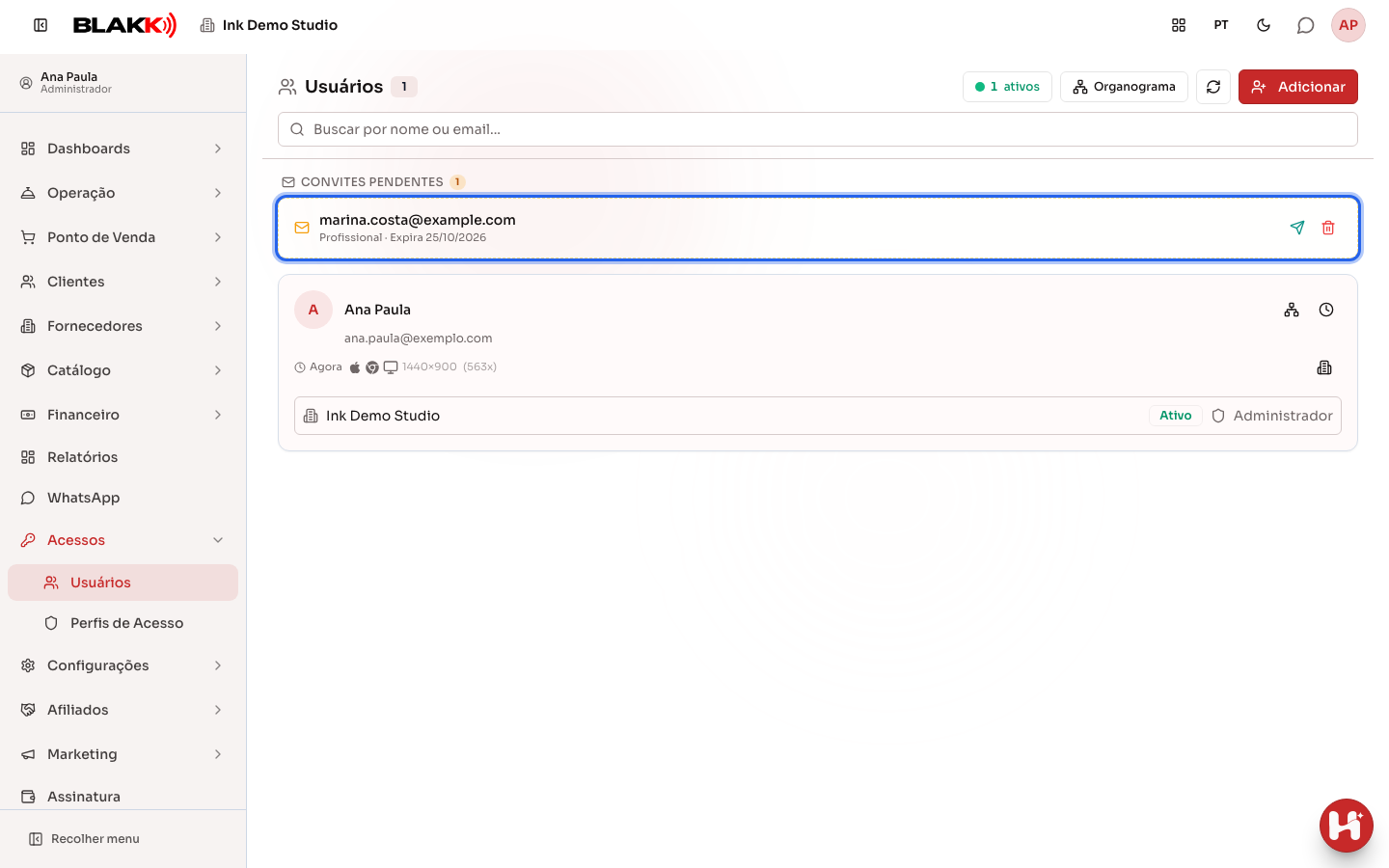Open the Relatórios page
This screenshot has width=1389, height=868.
tap(123, 457)
